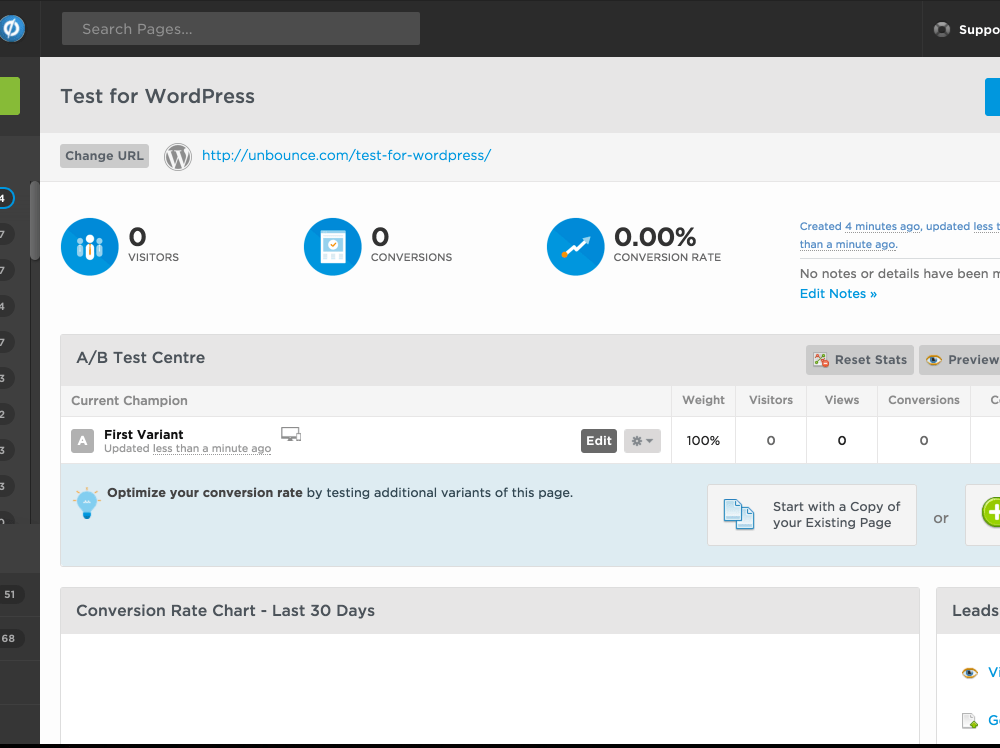Click the Conversion Rate chart icon
Image resolution: width=1000 pixels, height=748 pixels.
click(x=575, y=247)
